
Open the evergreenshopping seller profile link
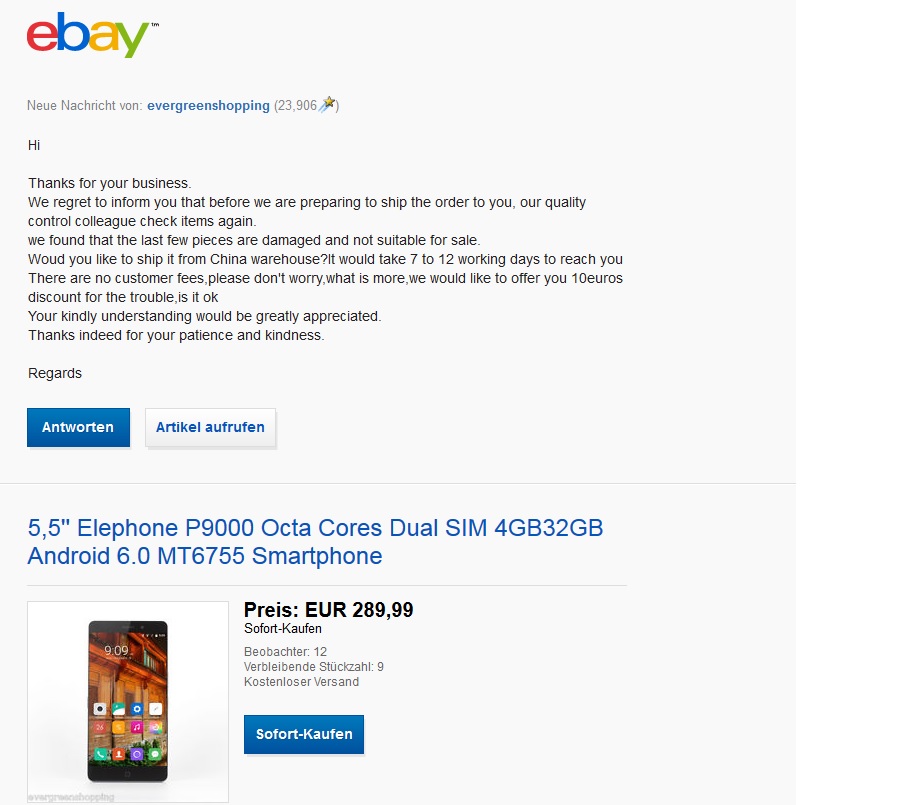208,105
